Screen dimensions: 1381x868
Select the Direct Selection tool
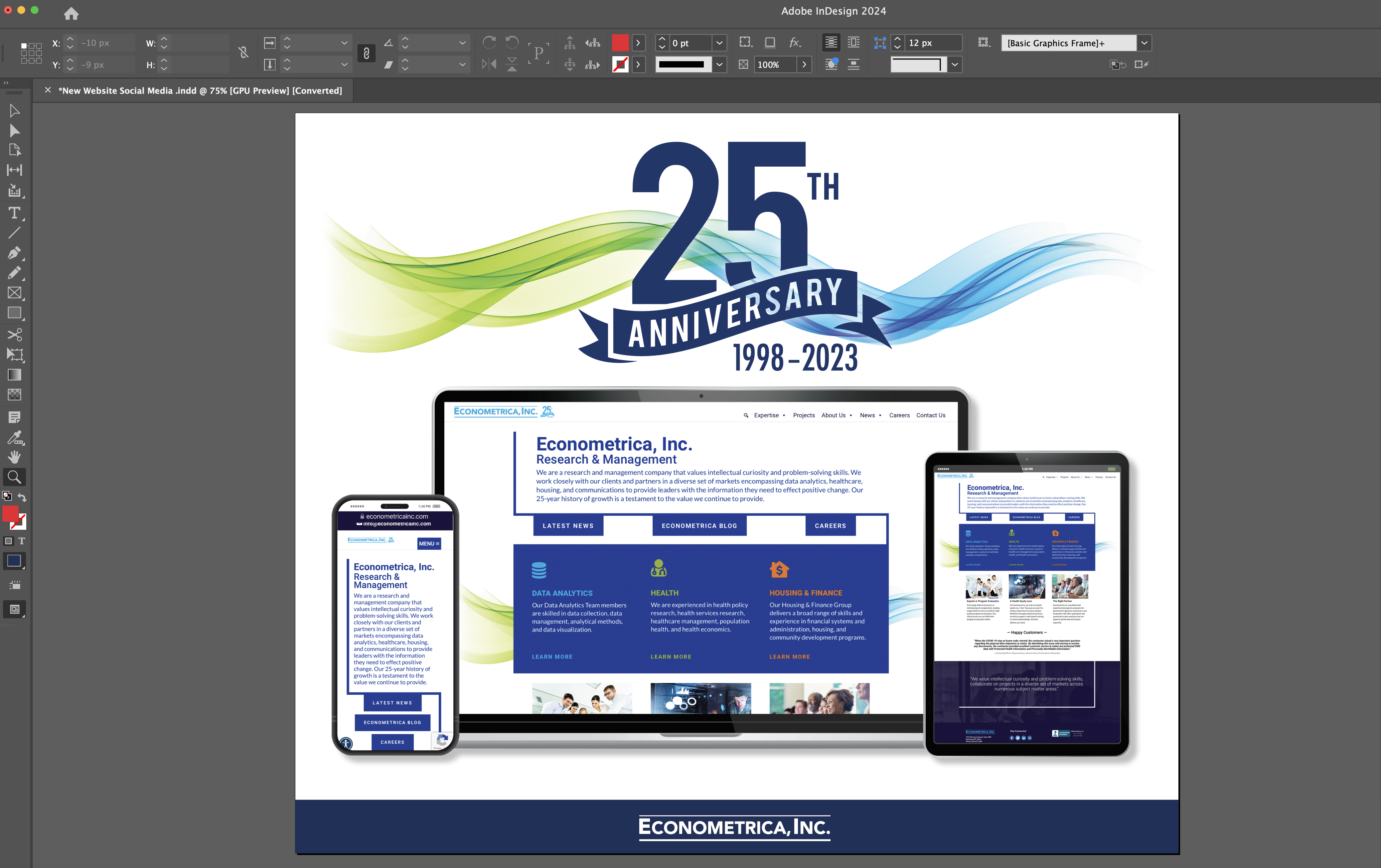coord(15,131)
